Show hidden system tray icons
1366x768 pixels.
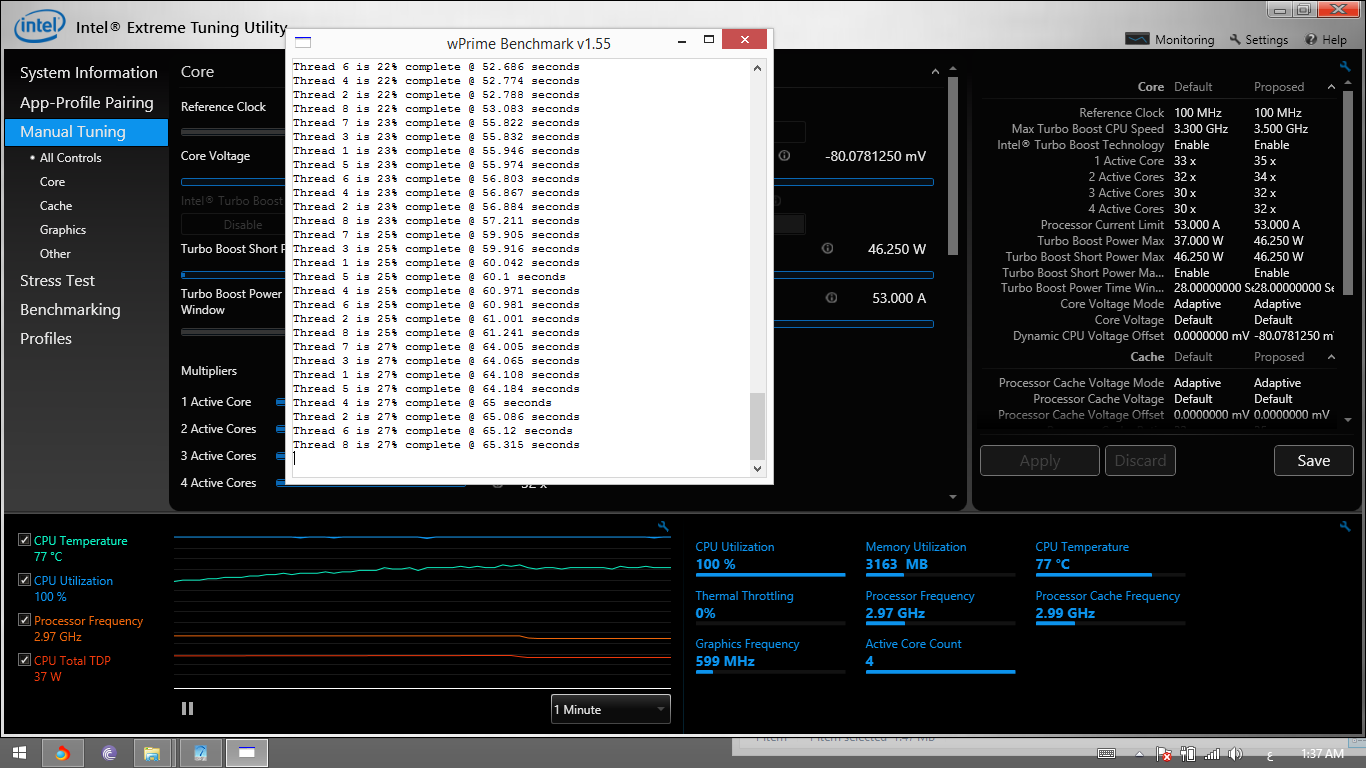coord(1139,754)
